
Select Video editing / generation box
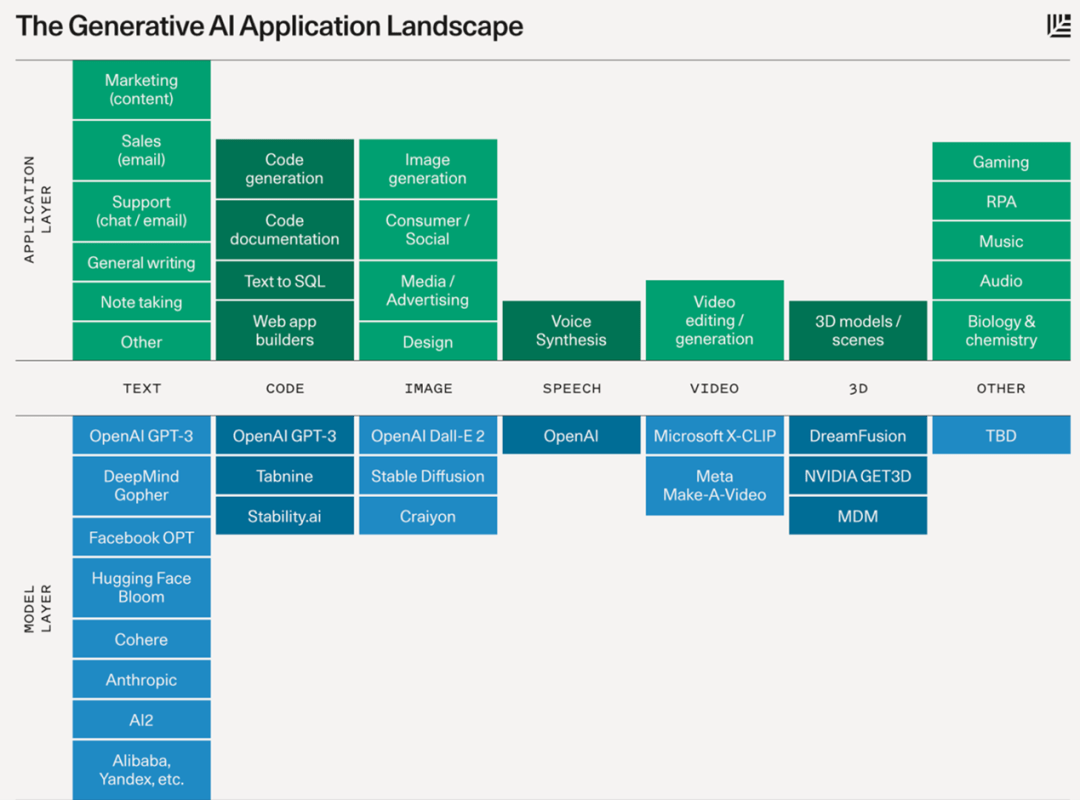pos(714,320)
